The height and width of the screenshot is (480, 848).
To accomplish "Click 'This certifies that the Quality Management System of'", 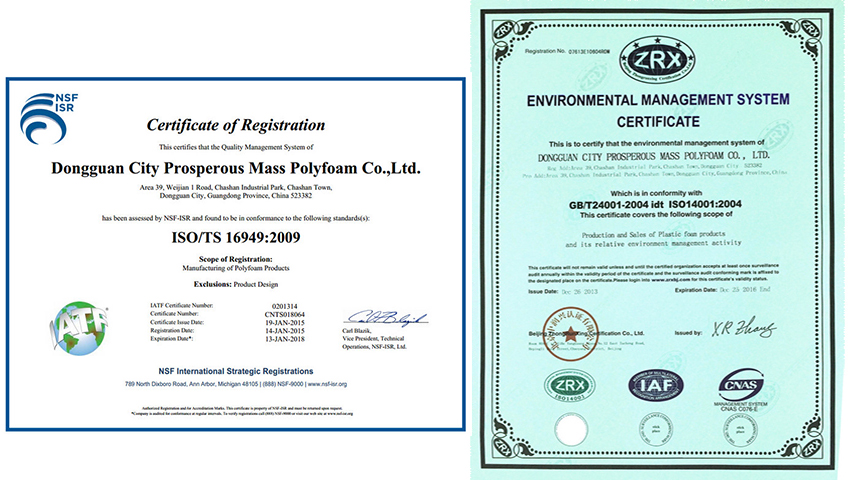I will coord(236,147).
